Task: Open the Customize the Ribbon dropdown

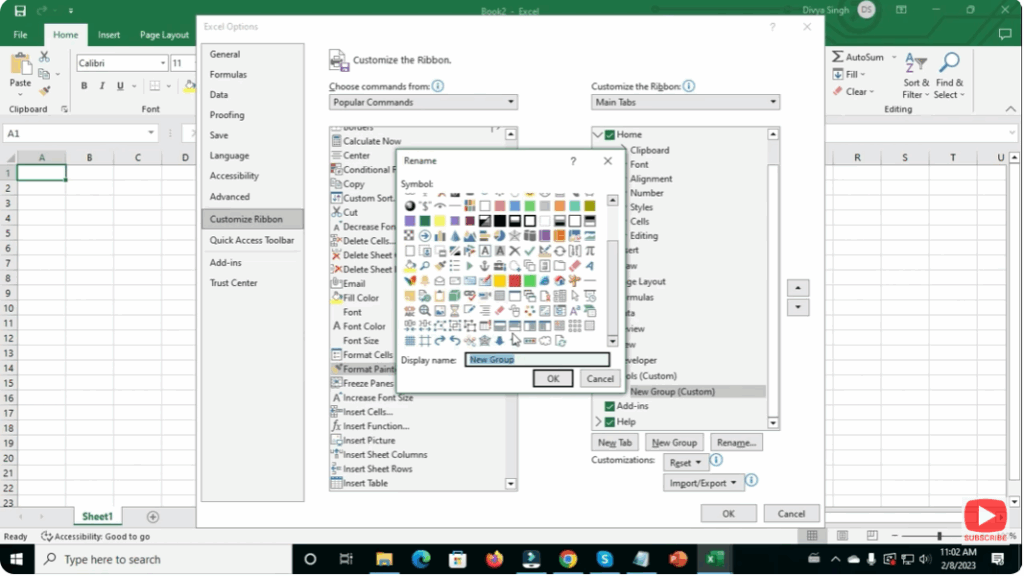Action: [685, 102]
